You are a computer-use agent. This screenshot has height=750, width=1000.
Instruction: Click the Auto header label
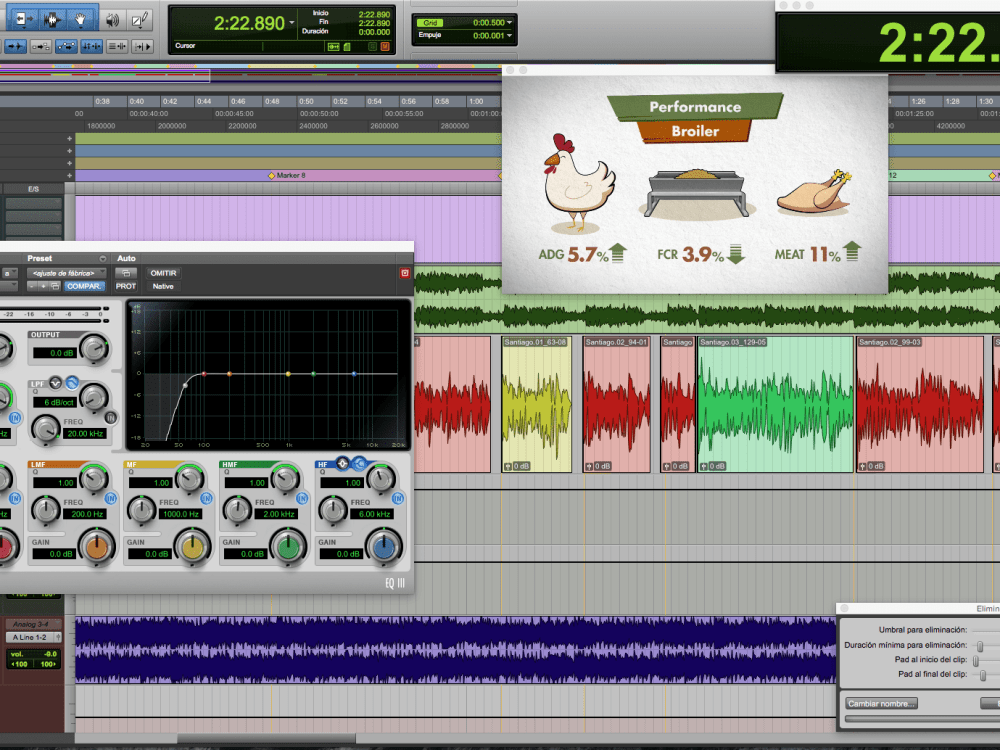(x=126, y=258)
